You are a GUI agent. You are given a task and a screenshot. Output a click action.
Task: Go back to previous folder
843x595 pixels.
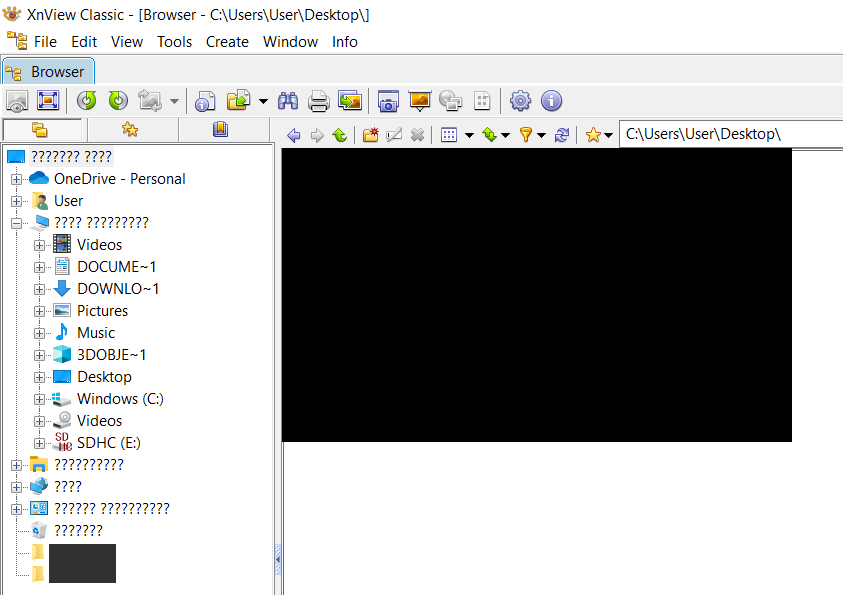click(x=294, y=135)
